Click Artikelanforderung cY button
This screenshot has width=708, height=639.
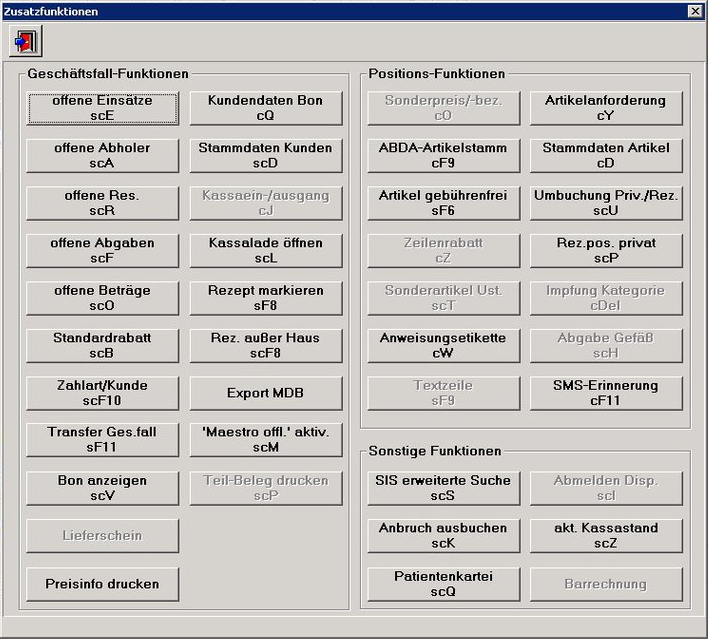click(606, 108)
